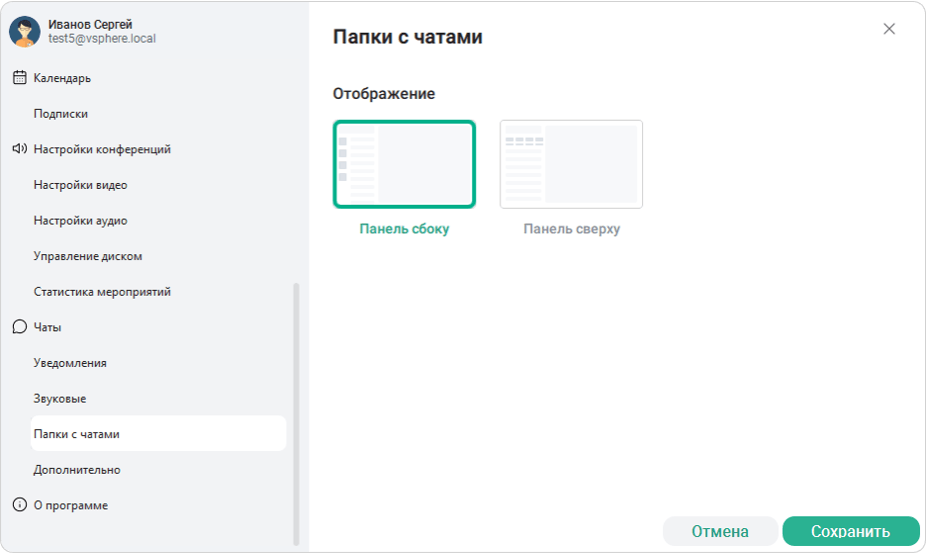The height and width of the screenshot is (553, 926).
Task: Click the calendar icon in the sidebar
Action: tap(19, 77)
